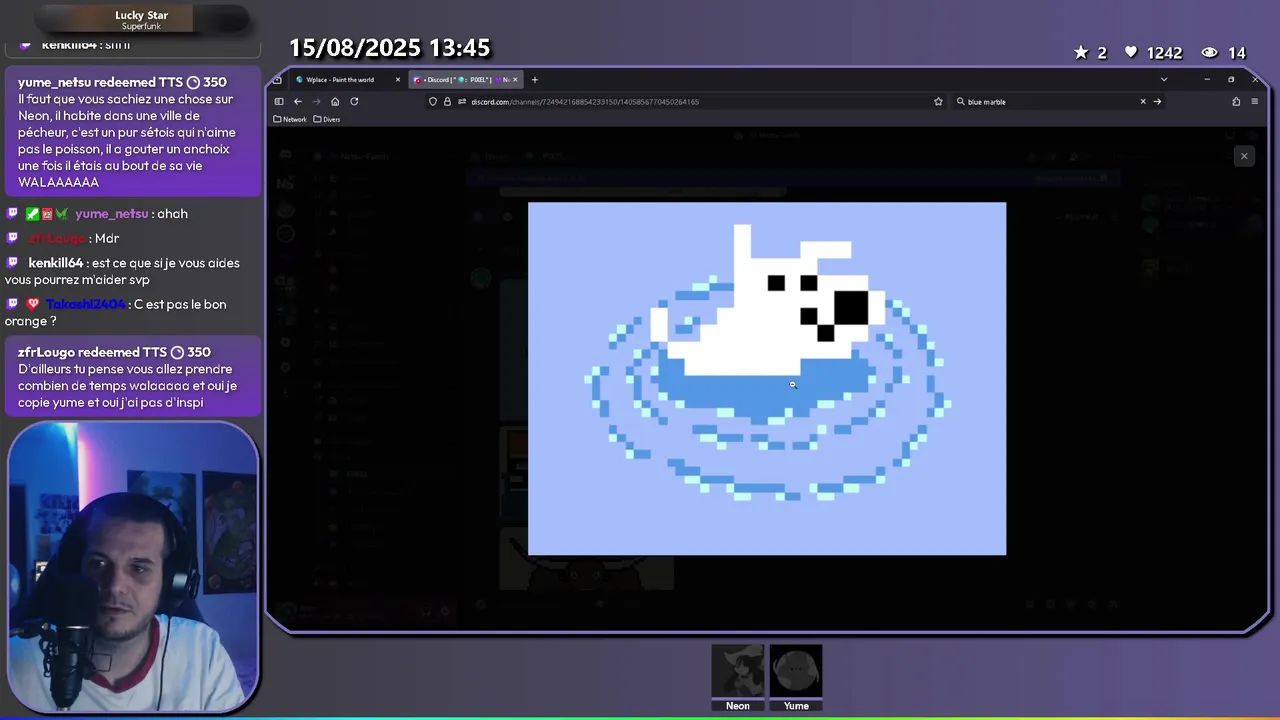Close the Wplace browser tab
1280x720 pixels.
click(x=398, y=80)
